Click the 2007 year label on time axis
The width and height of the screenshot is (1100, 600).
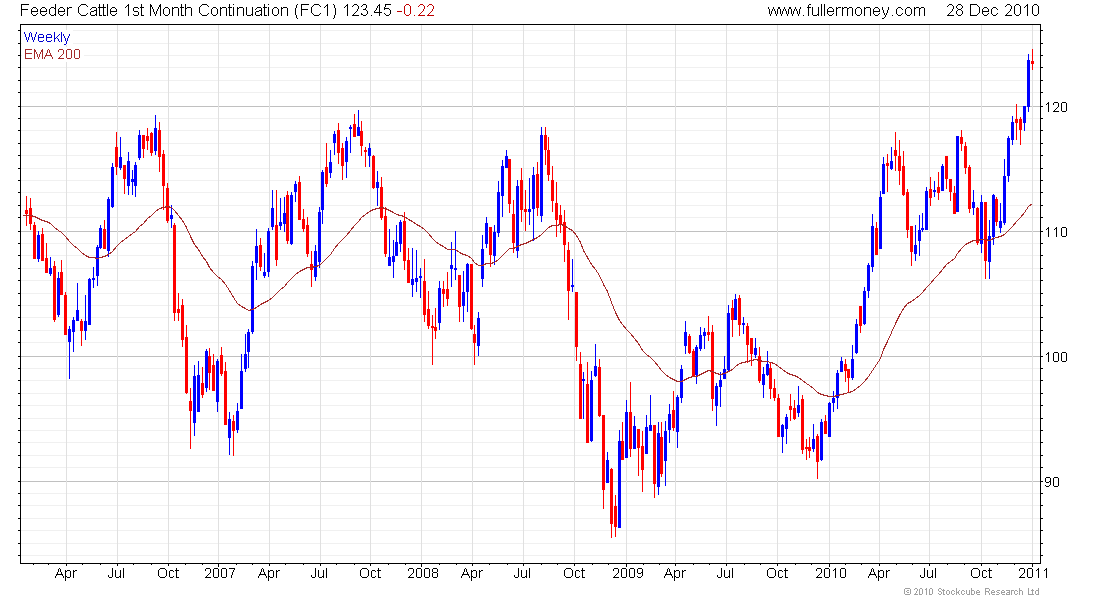click(220, 573)
